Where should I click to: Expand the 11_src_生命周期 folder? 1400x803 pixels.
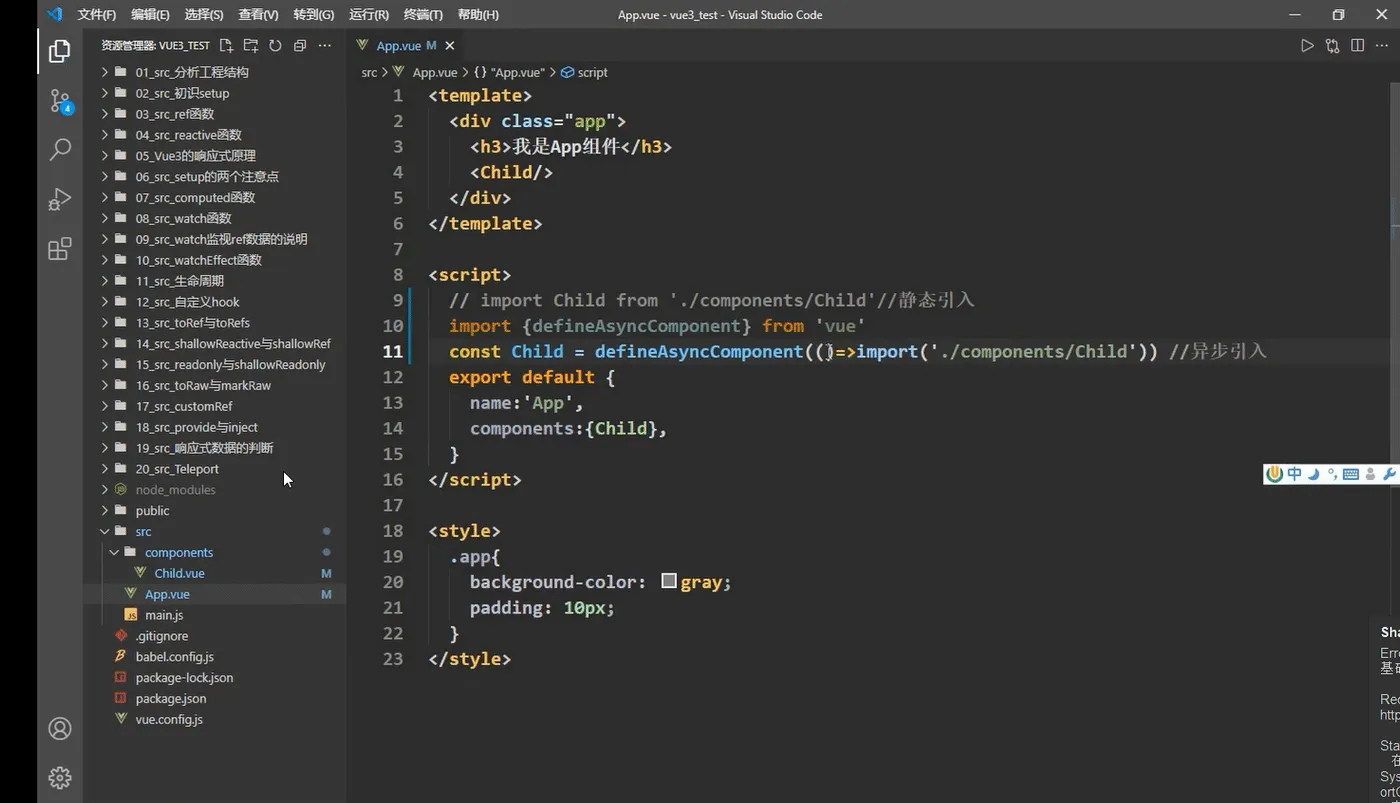[x=214, y=281]
